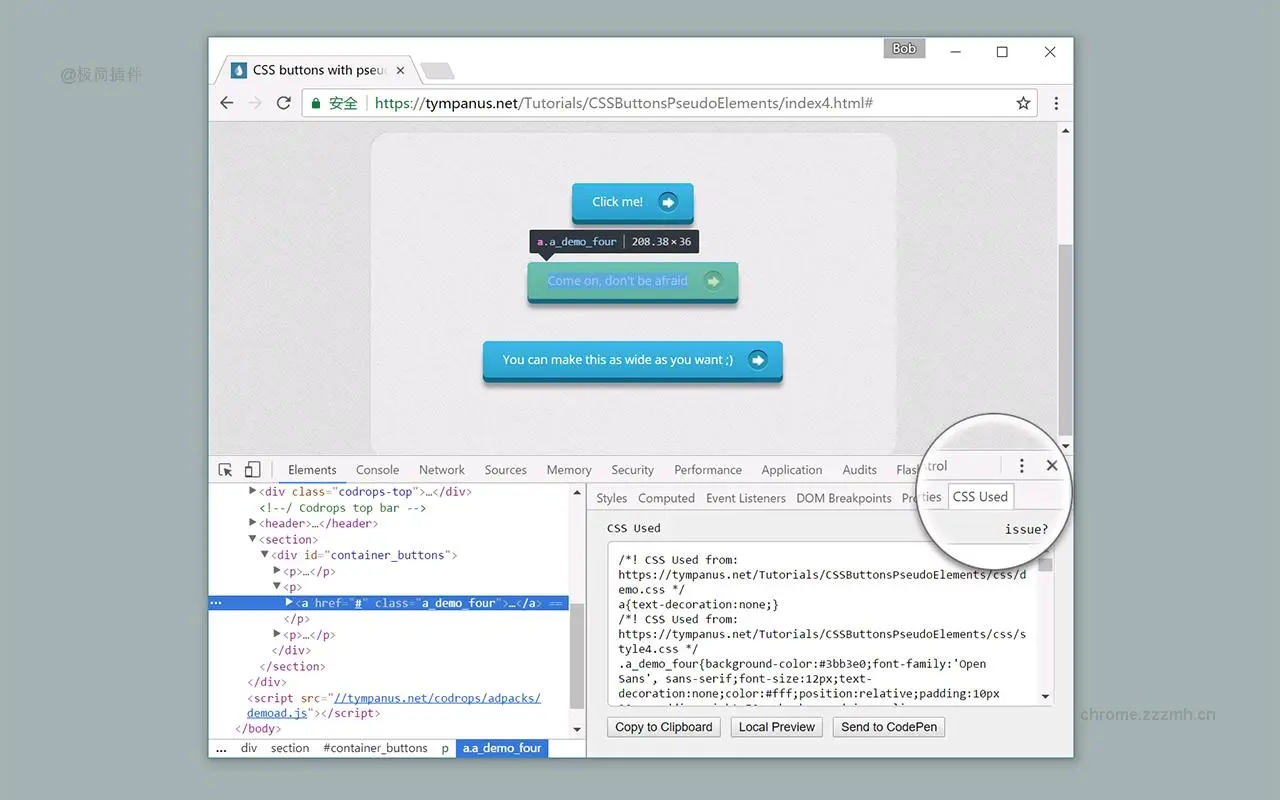This screenshot has height=800, width=1280.
Task: Select the CSS Used panel tab
Action: (980, 496)
